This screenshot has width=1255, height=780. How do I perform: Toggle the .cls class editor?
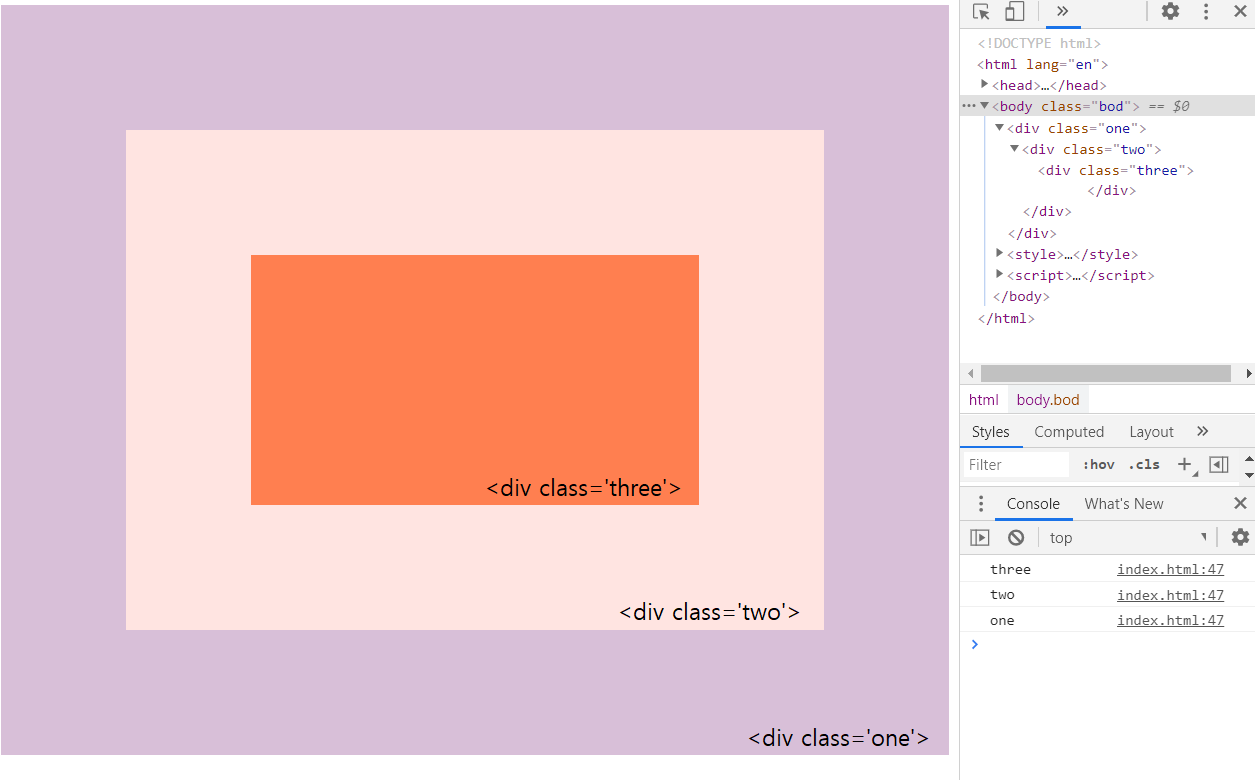(1144, 465)
